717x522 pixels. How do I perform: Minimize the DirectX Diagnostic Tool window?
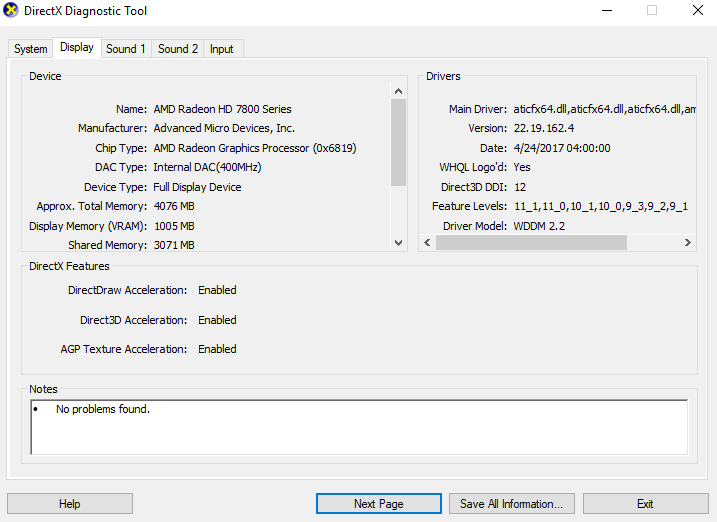(607, 11)
